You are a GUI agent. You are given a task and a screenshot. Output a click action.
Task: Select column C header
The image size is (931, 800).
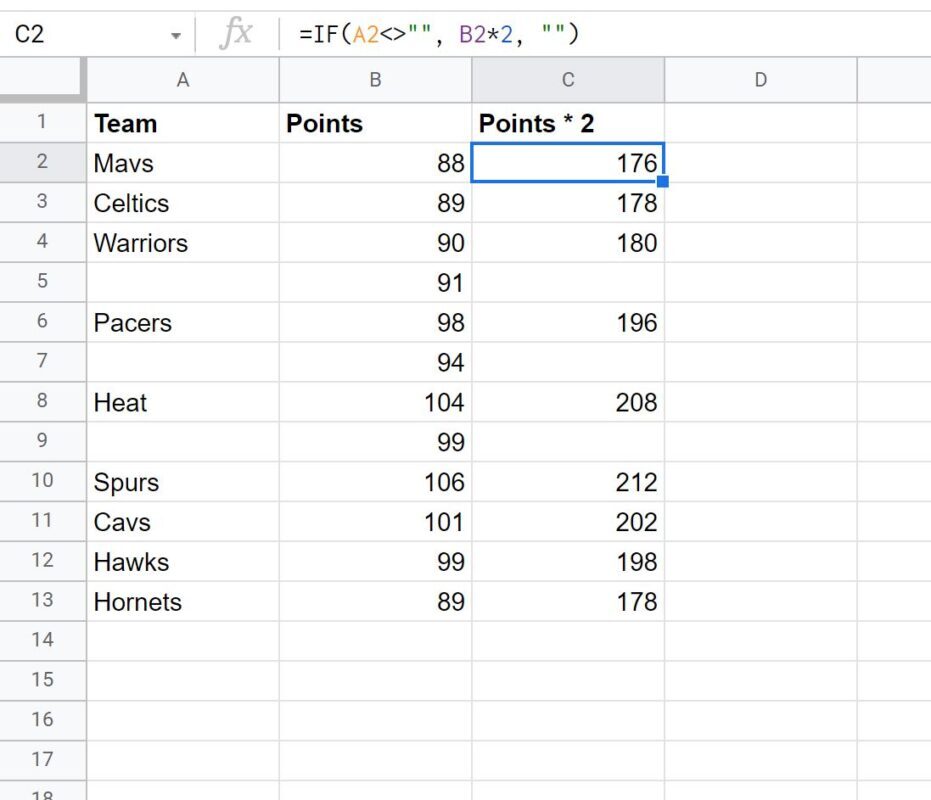point(568,80)
